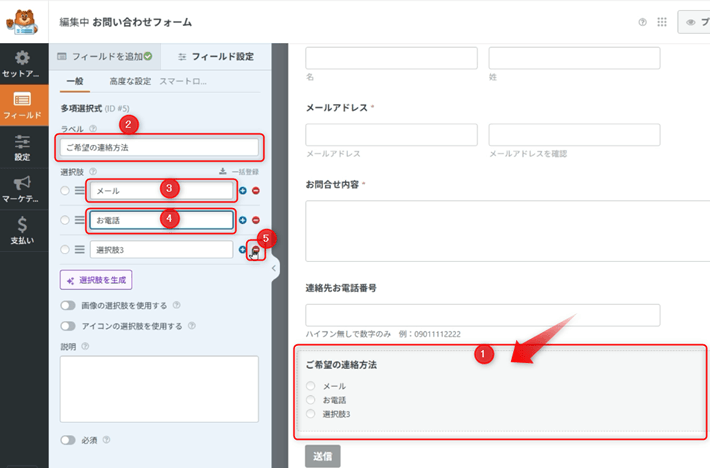Click help icon next to アイコンの選択肢を使用する

[192, 325]
